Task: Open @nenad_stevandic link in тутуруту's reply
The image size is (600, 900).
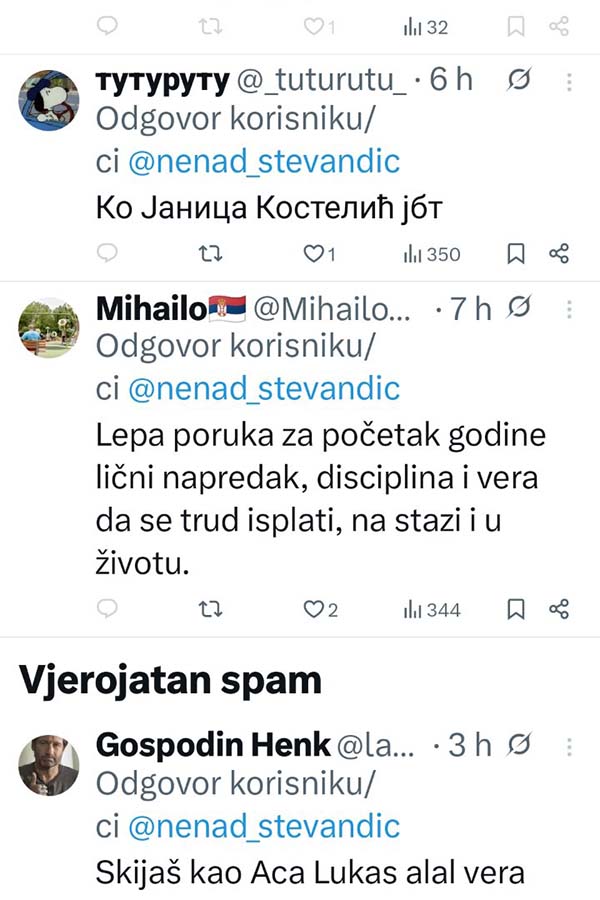Action: [x=263, y=162]
